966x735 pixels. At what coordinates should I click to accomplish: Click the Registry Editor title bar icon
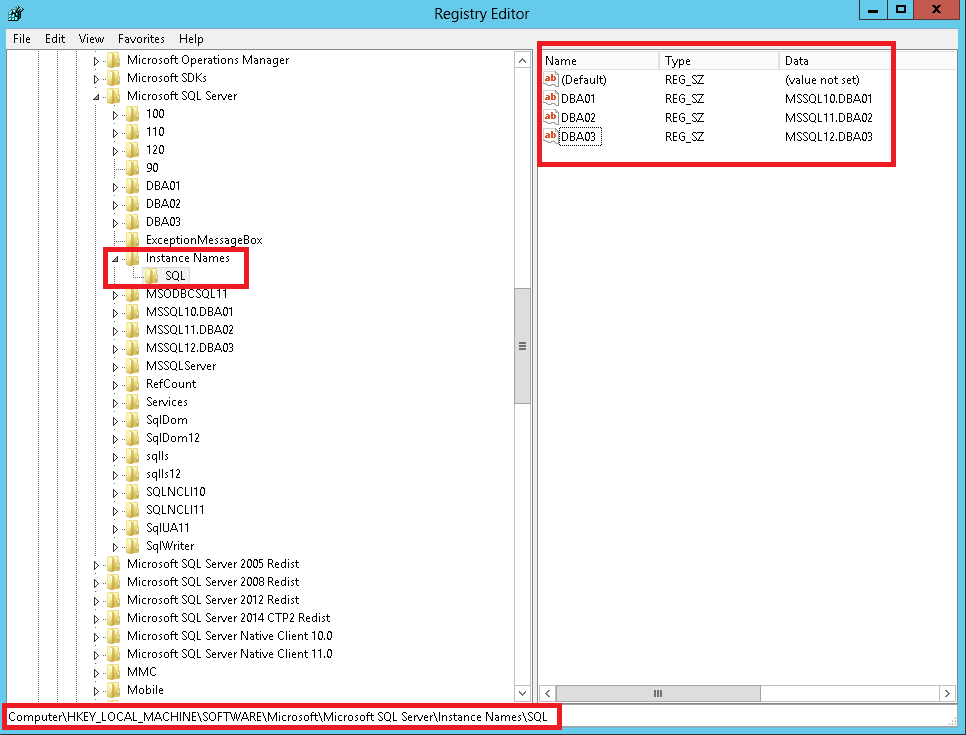(x=15, y=13)
